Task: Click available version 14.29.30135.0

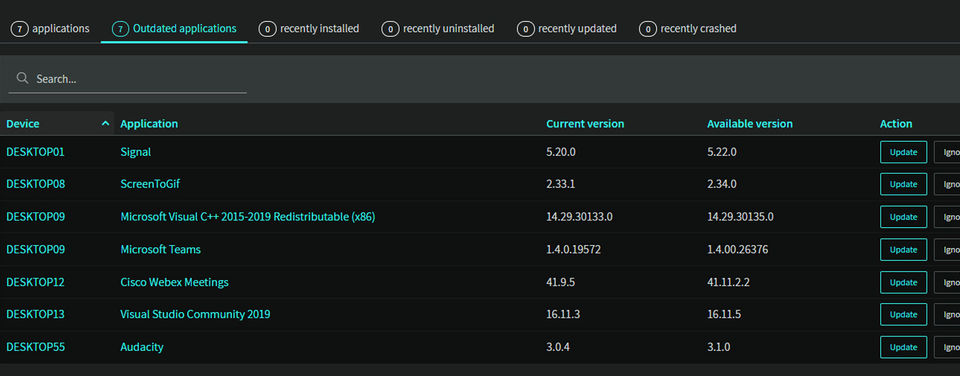Action: click(740, 217)
